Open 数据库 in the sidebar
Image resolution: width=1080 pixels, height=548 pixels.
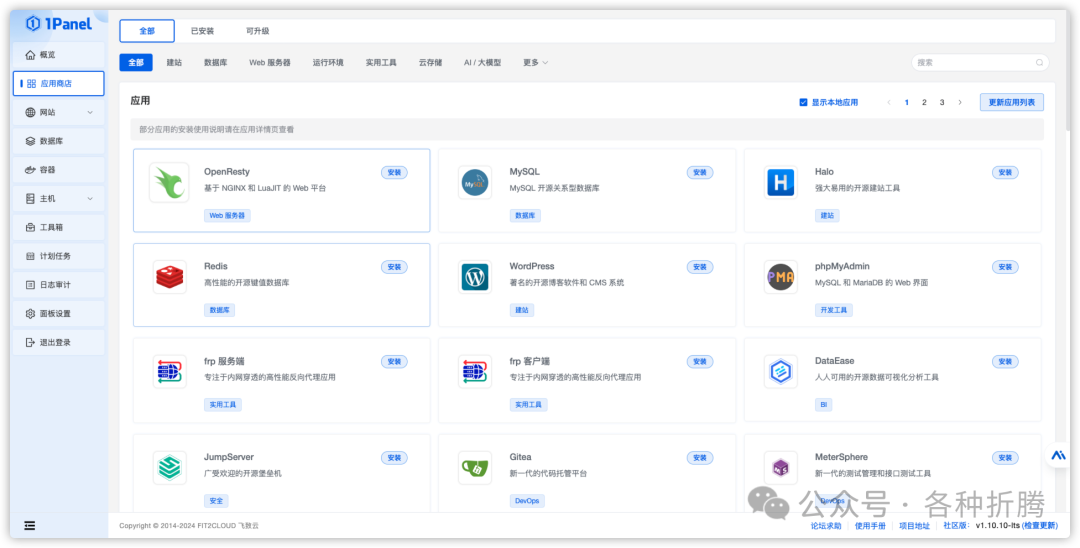pos(59,141)
